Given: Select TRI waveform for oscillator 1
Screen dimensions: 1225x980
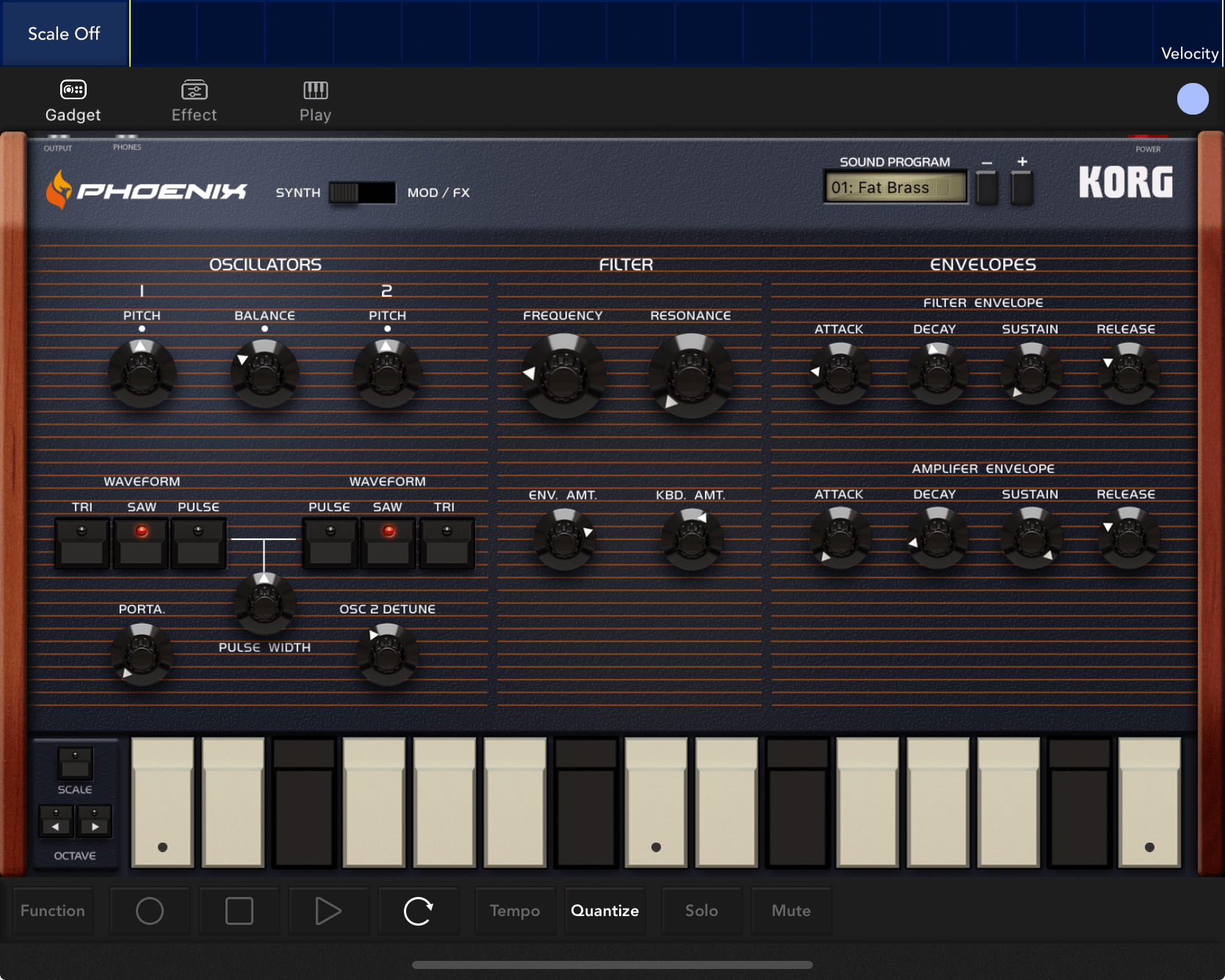Looking at the screenshot, I should pos(82,544).
